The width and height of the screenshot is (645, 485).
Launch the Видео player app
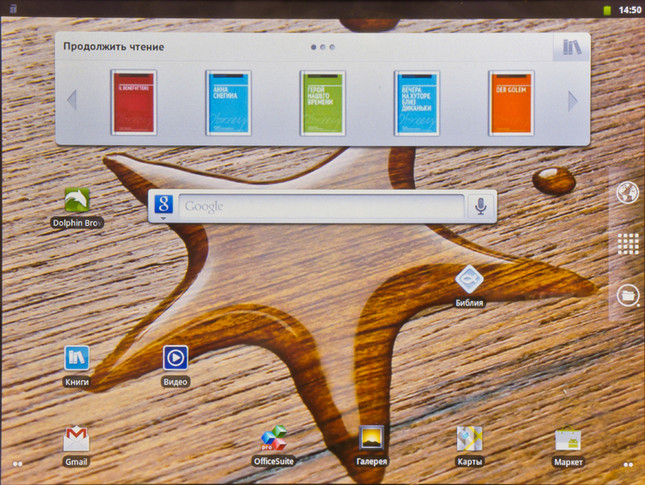175,358
